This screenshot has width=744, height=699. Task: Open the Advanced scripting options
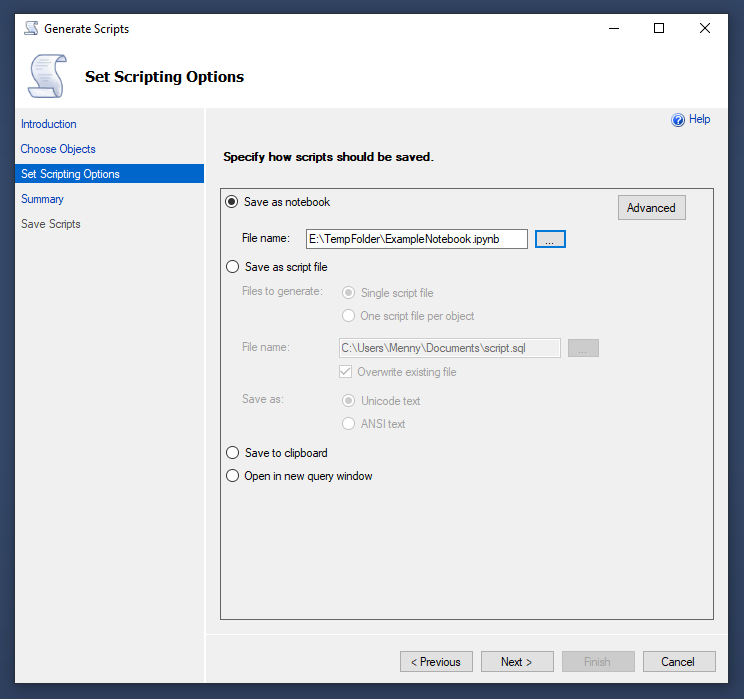(x=651, y=208)
